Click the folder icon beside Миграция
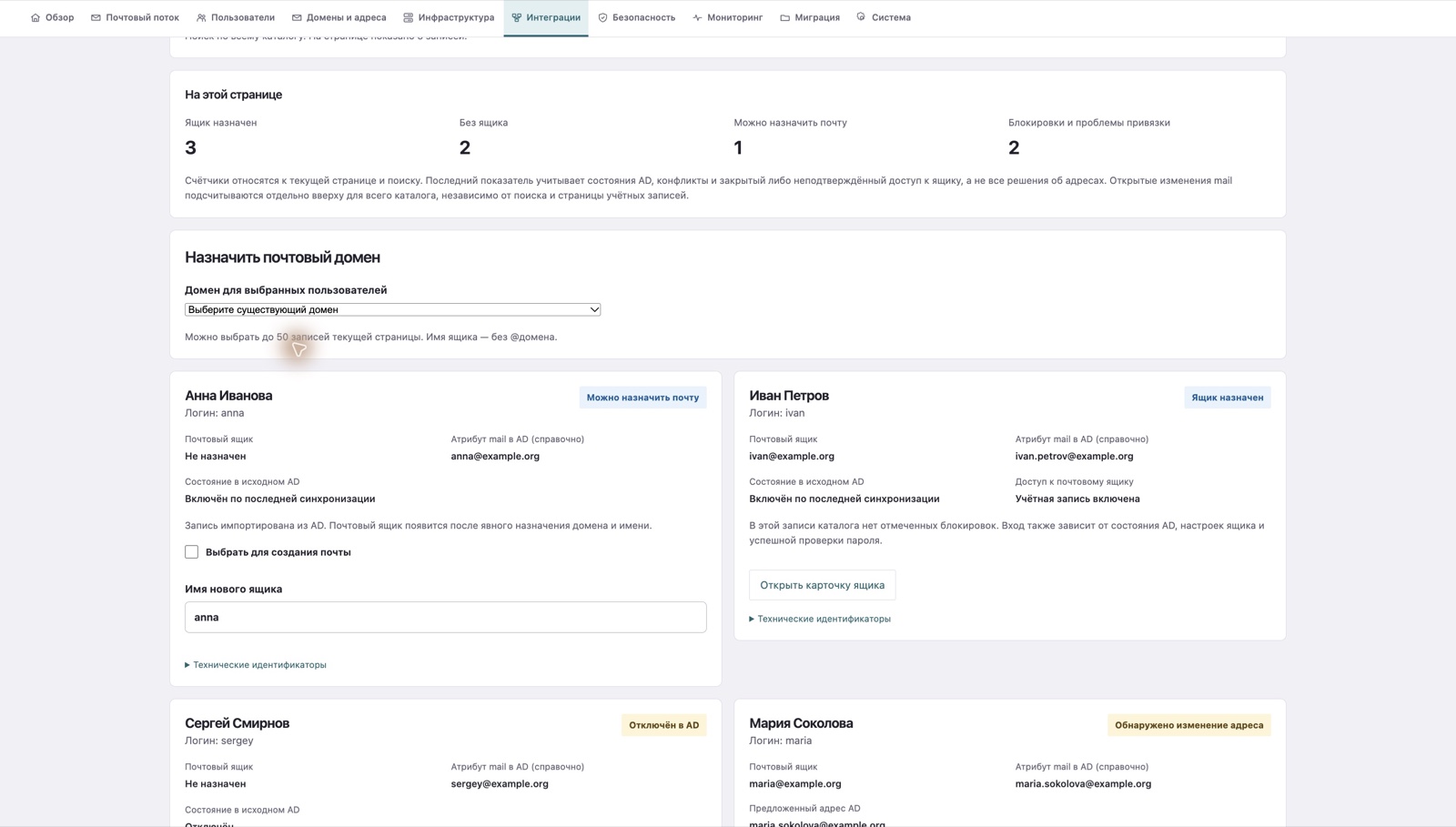Screen dimensions: 1456x827 coord(784,17)
